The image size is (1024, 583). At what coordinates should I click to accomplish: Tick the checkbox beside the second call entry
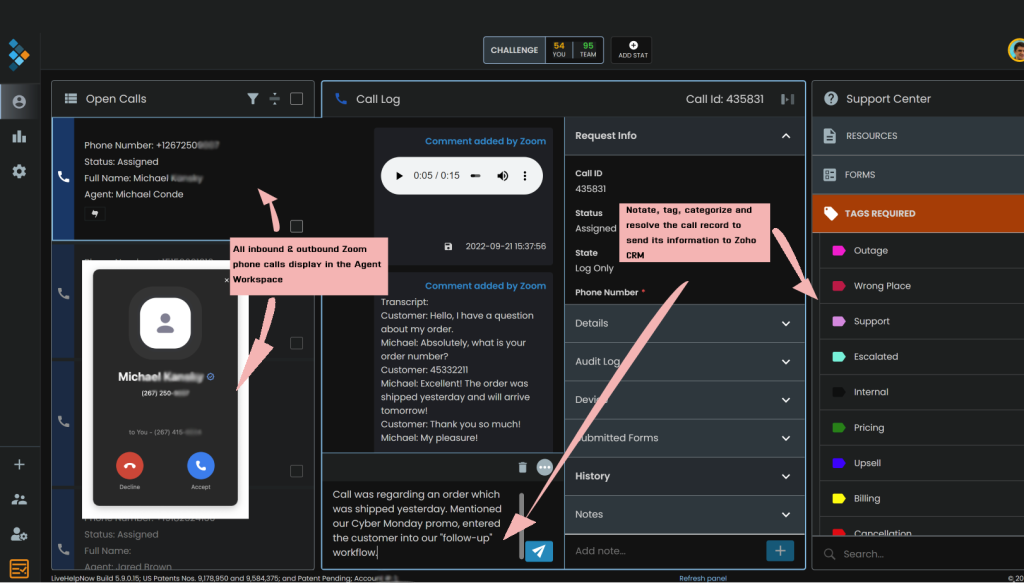tap(296, 341)
